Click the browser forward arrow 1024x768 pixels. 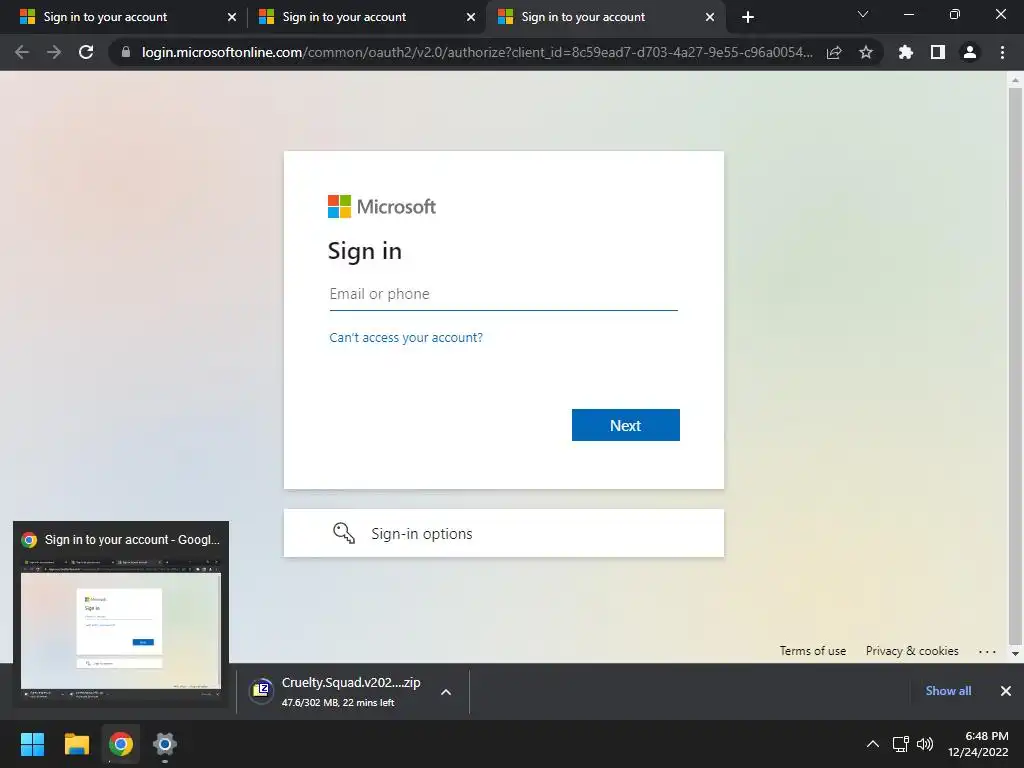tap(54, 52)
